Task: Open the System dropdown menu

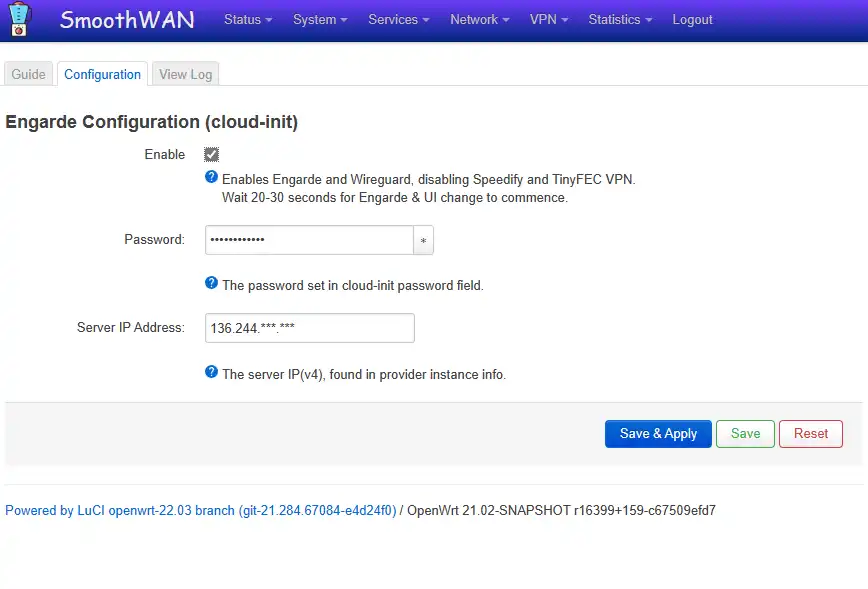Action: 320,19
